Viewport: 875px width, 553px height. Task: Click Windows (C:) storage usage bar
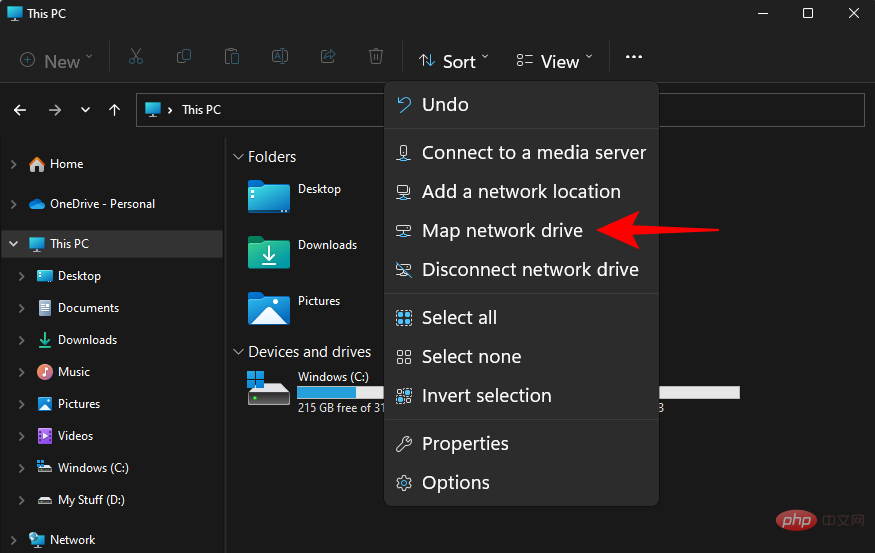pyautogui.click(x=340, y=393)
